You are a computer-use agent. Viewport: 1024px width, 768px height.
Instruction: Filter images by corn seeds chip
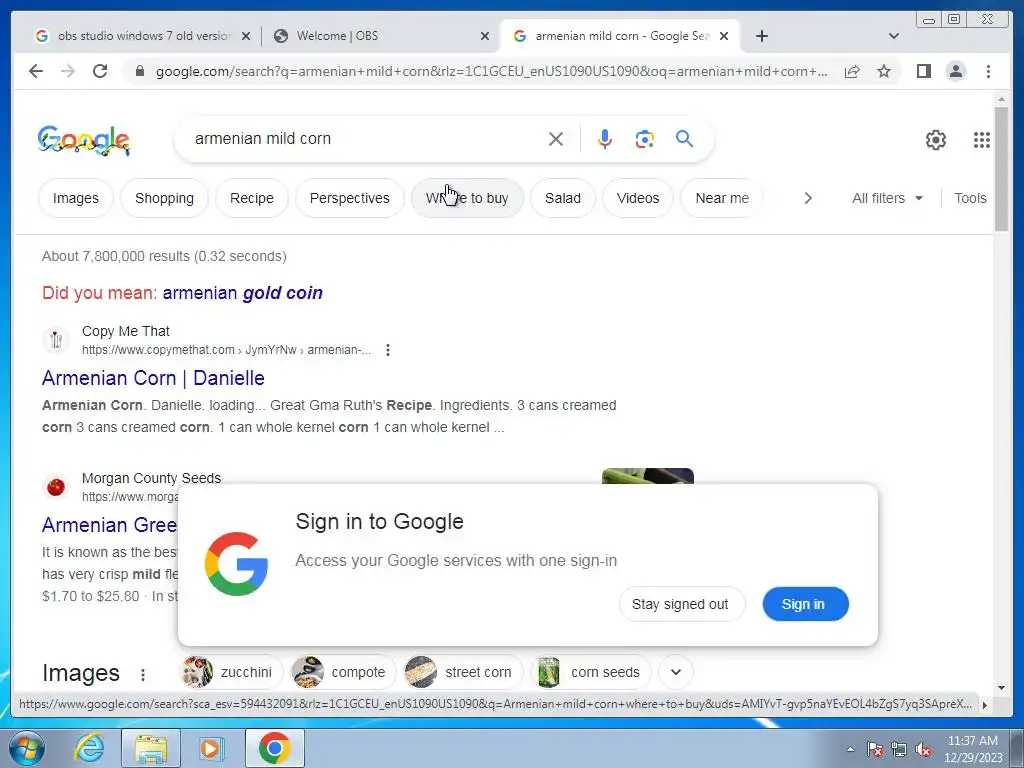click(x=590, y=672)
